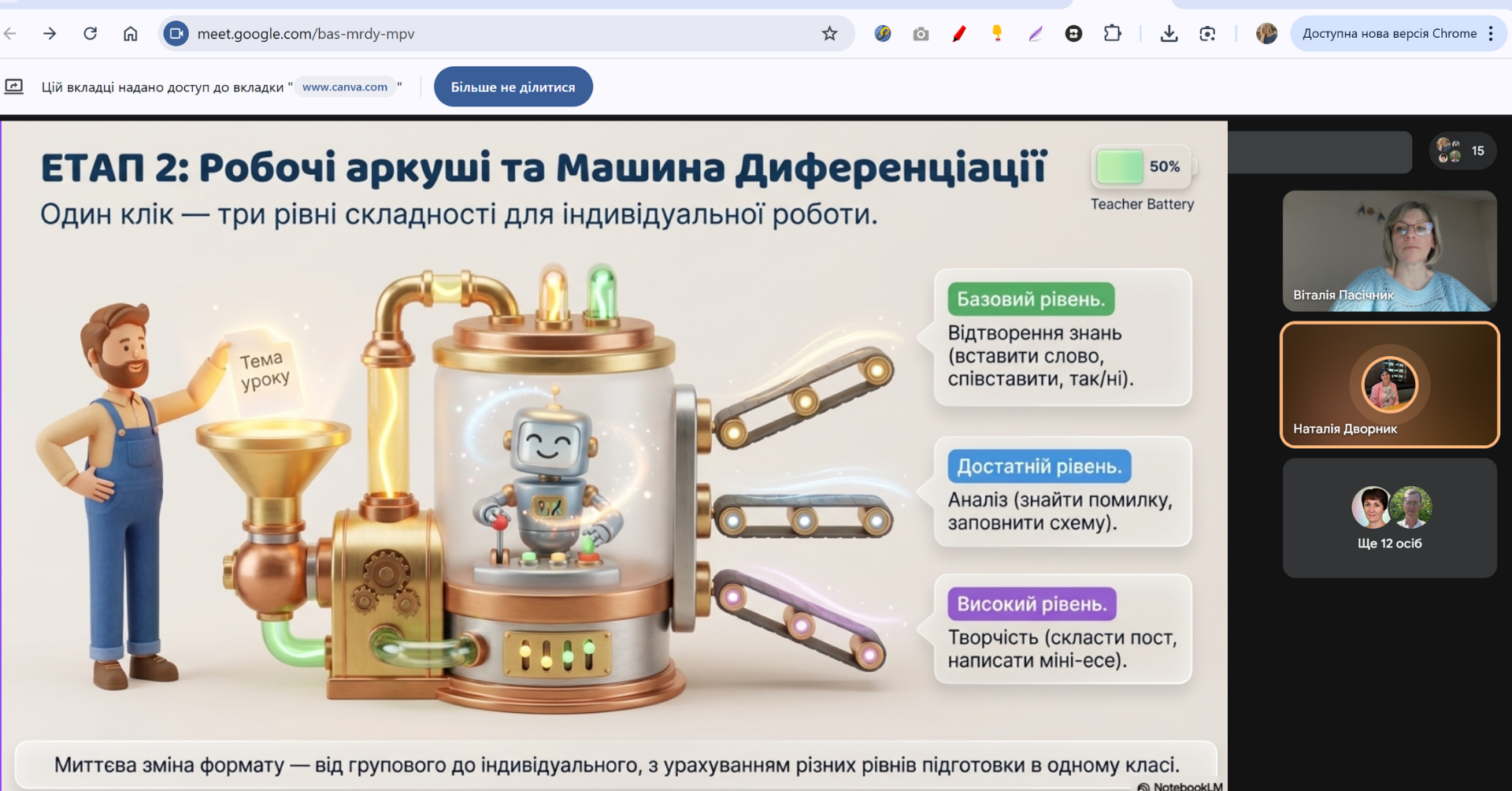
Task: Click the camera extension icon
Action: (x=921, y=33)
